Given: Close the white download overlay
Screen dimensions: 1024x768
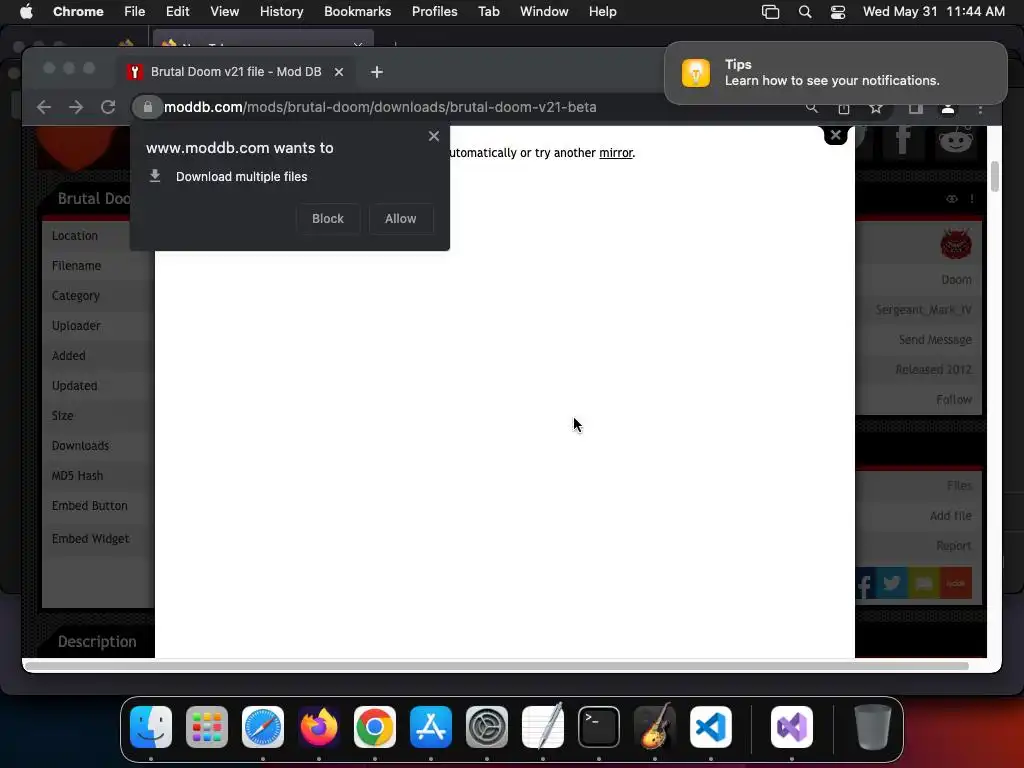Looking at the screenshot, I should pos(835,135).
